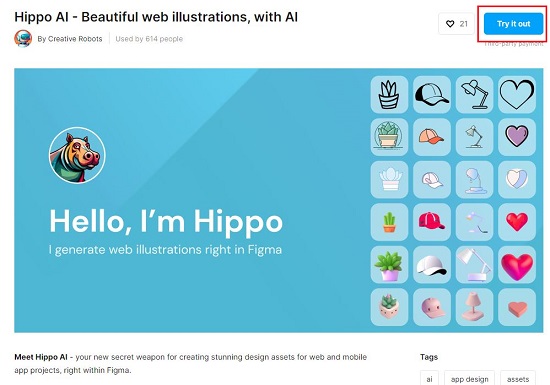The image size is (550, 385).
Task: Click the green plant in circle illustration
Action: [x=389, y=137]
